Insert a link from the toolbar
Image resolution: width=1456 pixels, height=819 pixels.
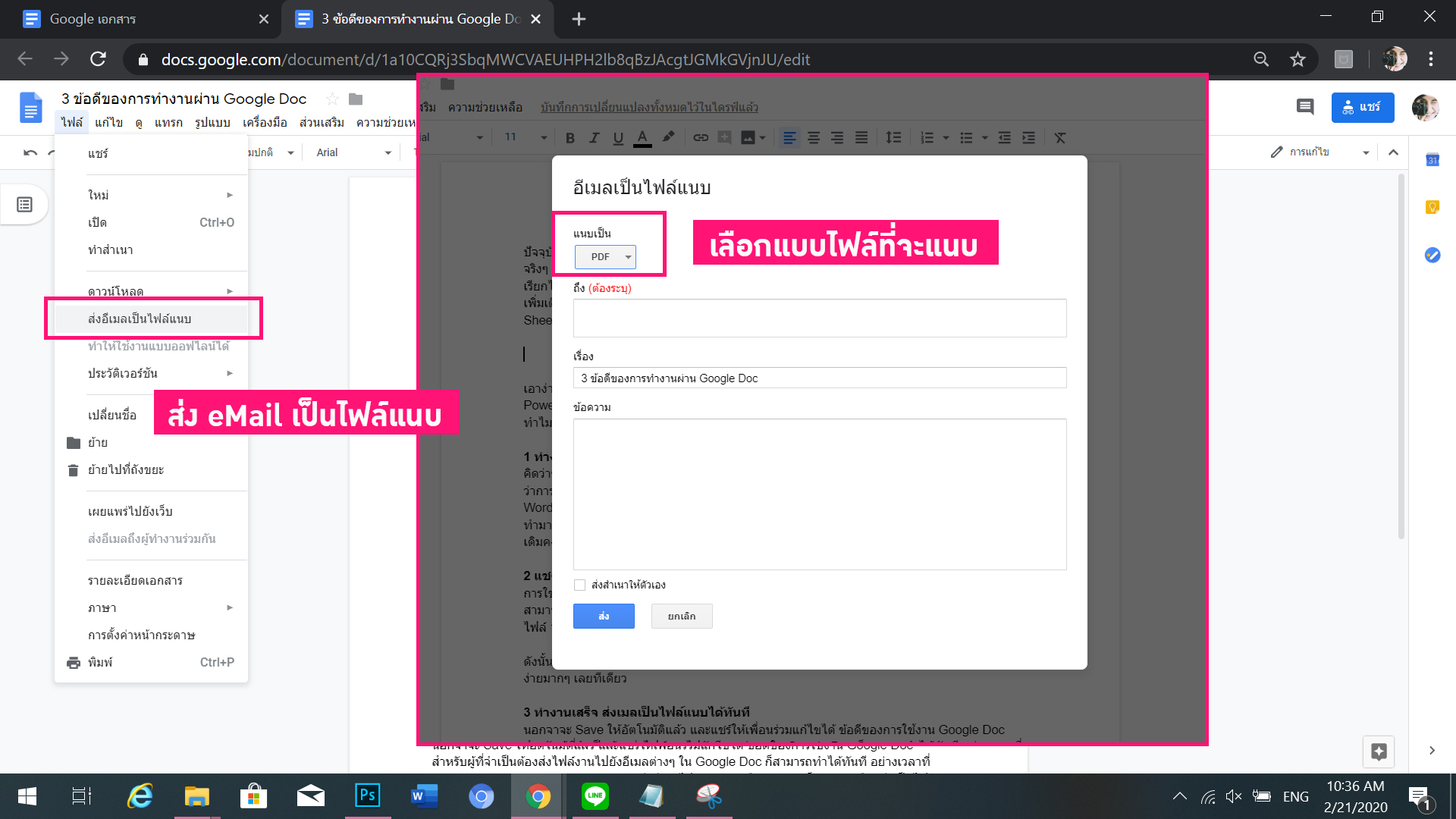coord(700,137)
